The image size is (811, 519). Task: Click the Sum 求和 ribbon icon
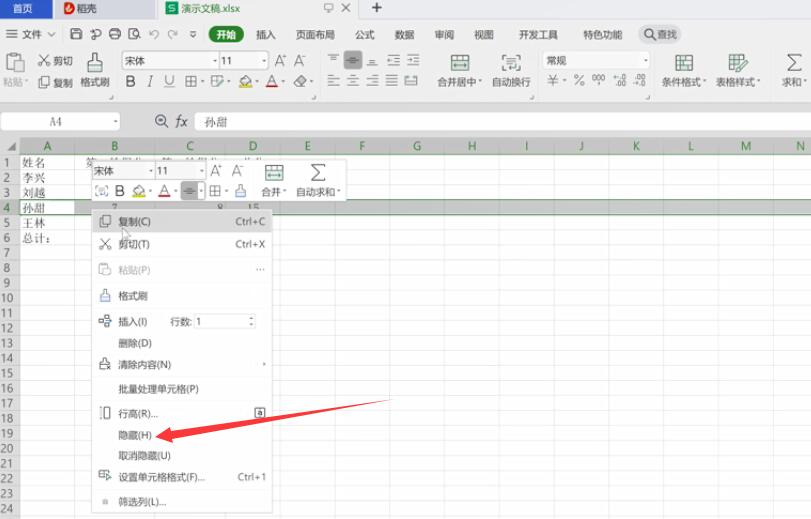coord(793,69)
